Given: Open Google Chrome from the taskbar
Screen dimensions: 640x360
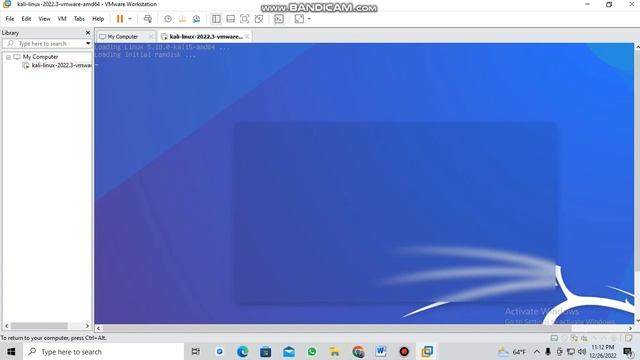Looking at the screenshot, I should pyautogui.click(x=358, y=351).
